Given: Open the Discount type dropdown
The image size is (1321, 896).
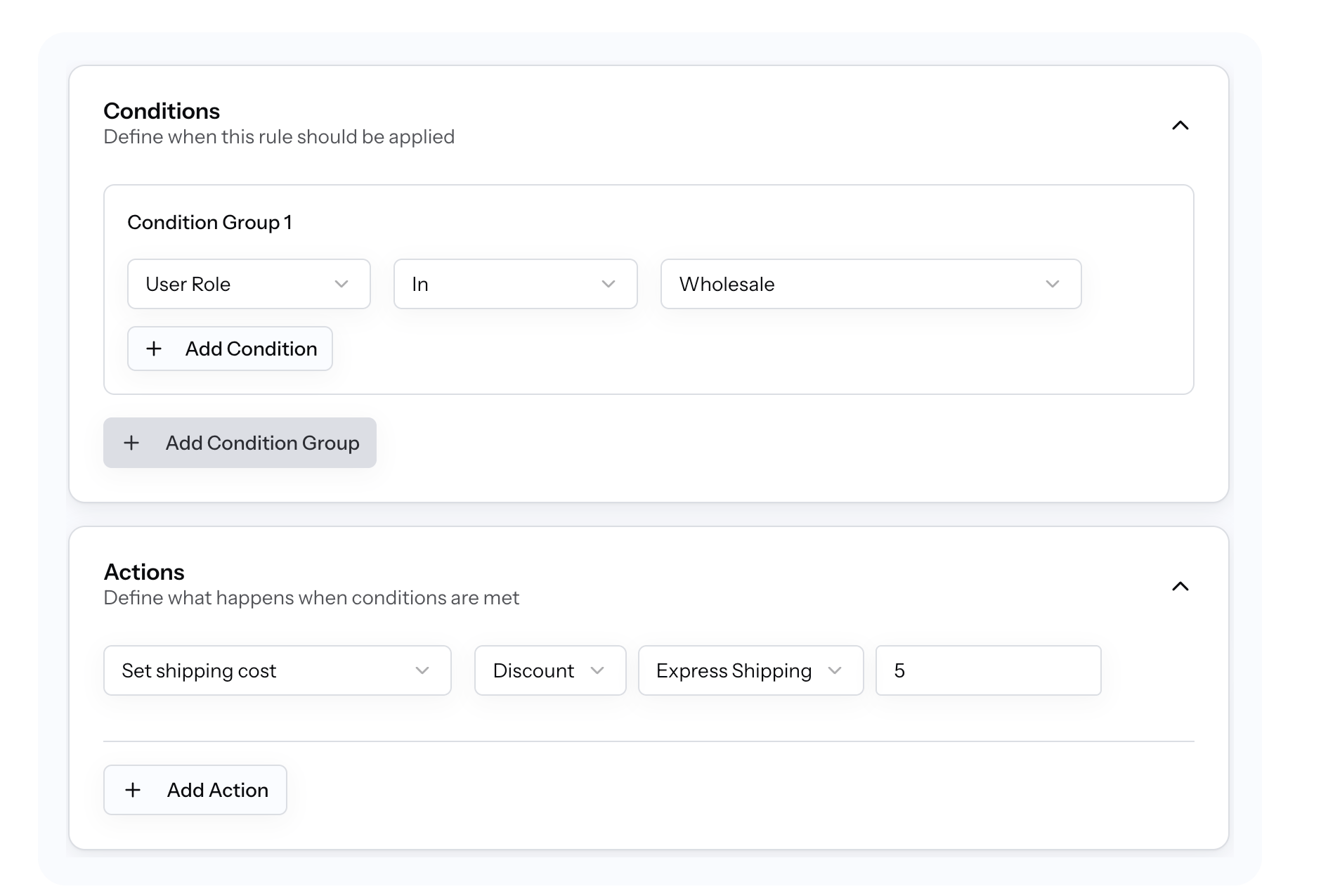Looking at the screenshot, I should point(549,670).
